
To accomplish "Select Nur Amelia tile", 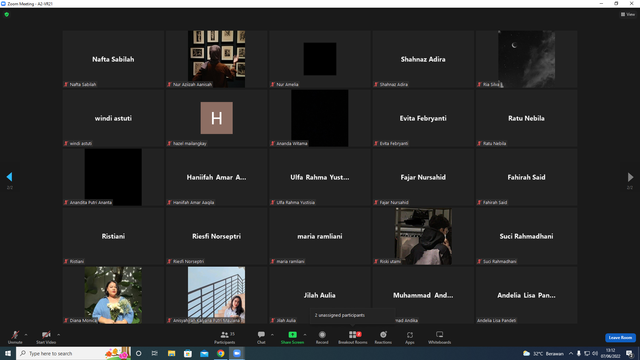I will [320, 59].
